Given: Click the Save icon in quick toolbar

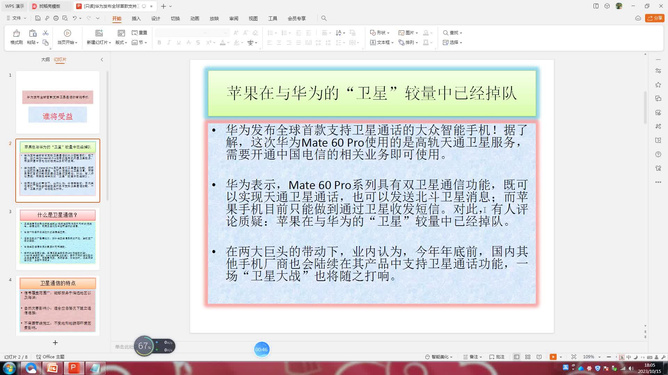Looking at the screenshot, I should [38, 18].
